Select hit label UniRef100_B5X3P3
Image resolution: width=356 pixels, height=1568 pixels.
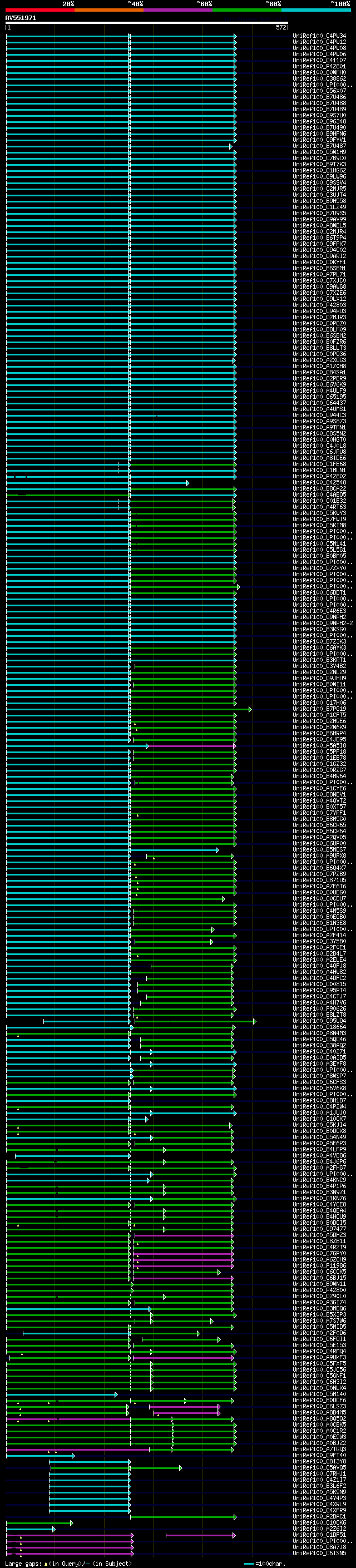pyautogui.click(x=319, y=1315)
